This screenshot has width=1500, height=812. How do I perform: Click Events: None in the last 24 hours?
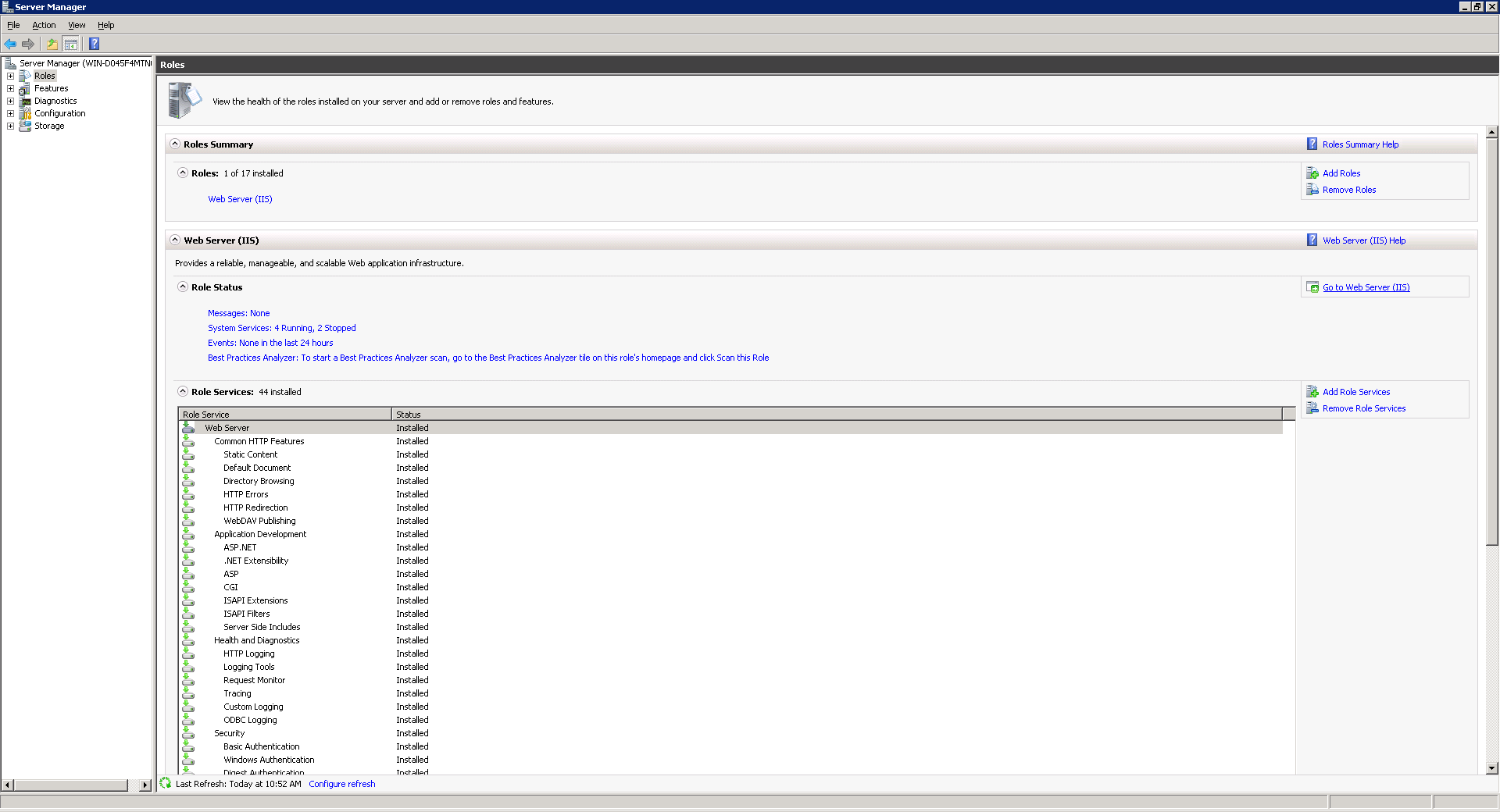coord(270,343)
